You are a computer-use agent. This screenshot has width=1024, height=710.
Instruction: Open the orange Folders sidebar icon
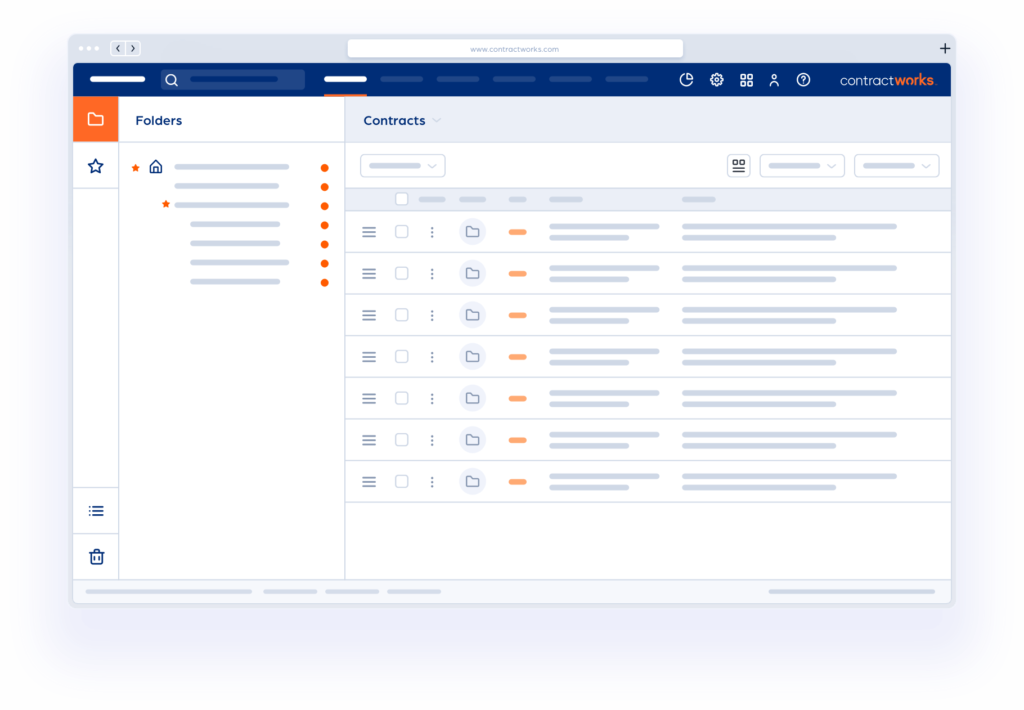(x=95, y=120)
